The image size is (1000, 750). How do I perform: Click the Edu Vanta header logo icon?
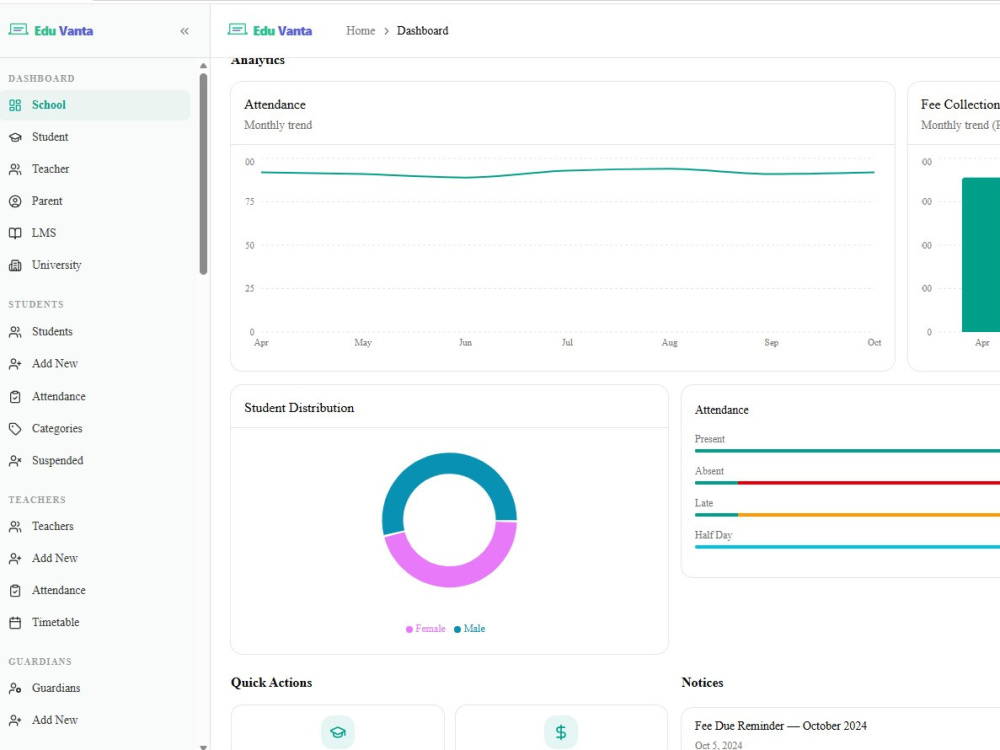point(237,29)
